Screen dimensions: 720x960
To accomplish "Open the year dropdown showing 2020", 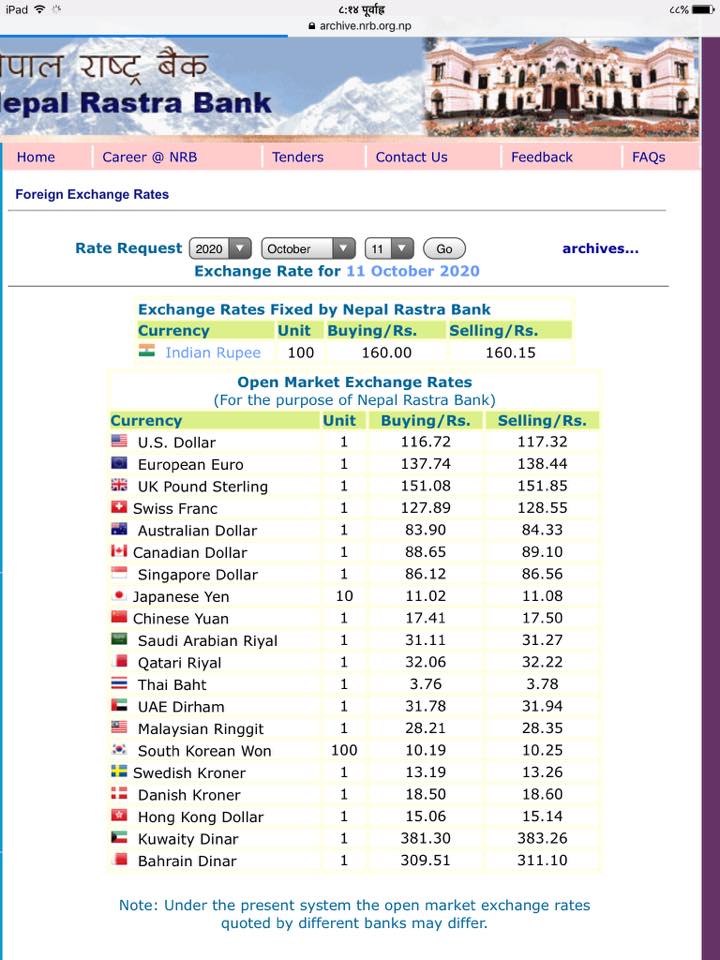I will click(x=220, y=249).
